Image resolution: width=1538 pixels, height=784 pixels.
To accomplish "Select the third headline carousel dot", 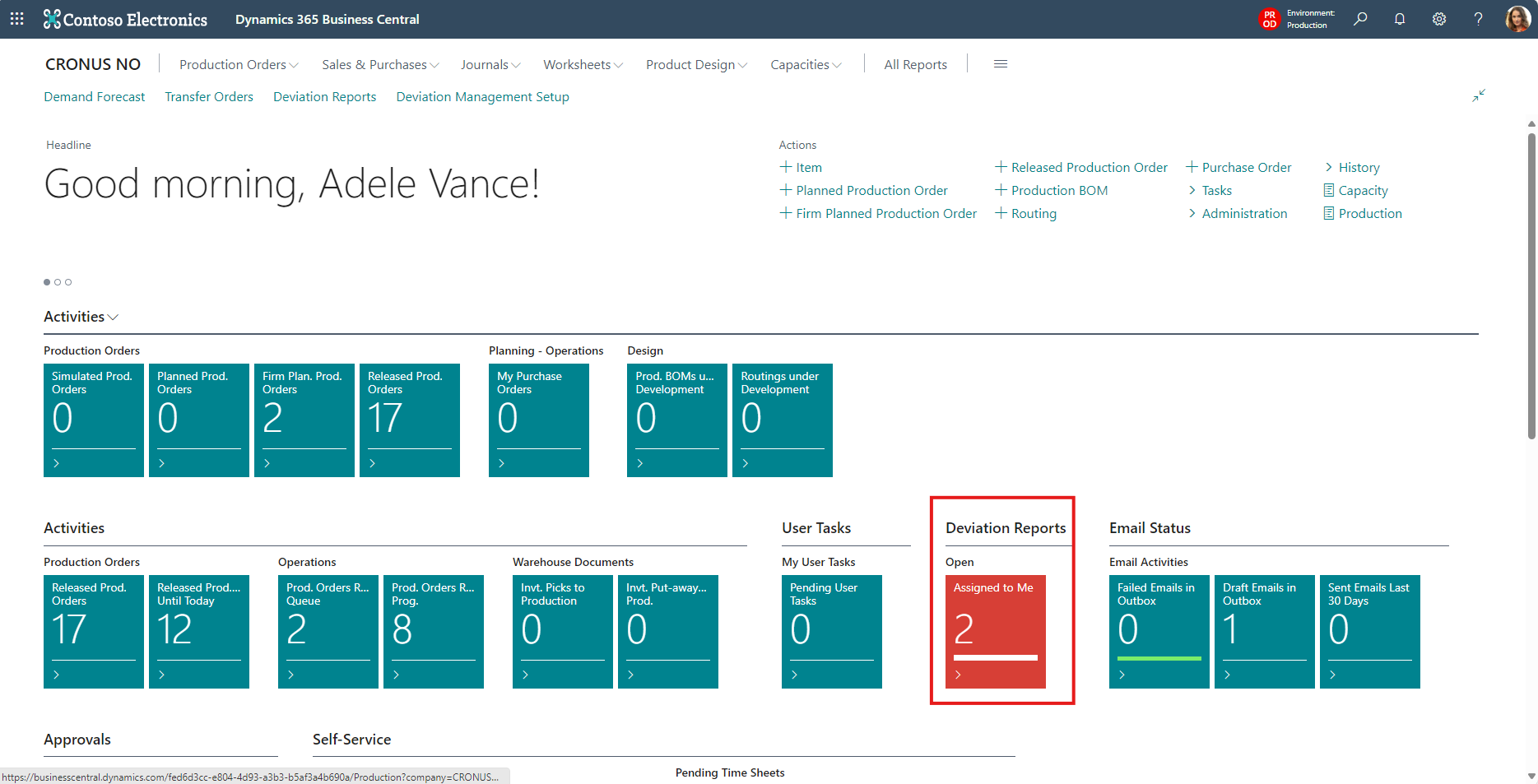I will [x=68, y=282].
